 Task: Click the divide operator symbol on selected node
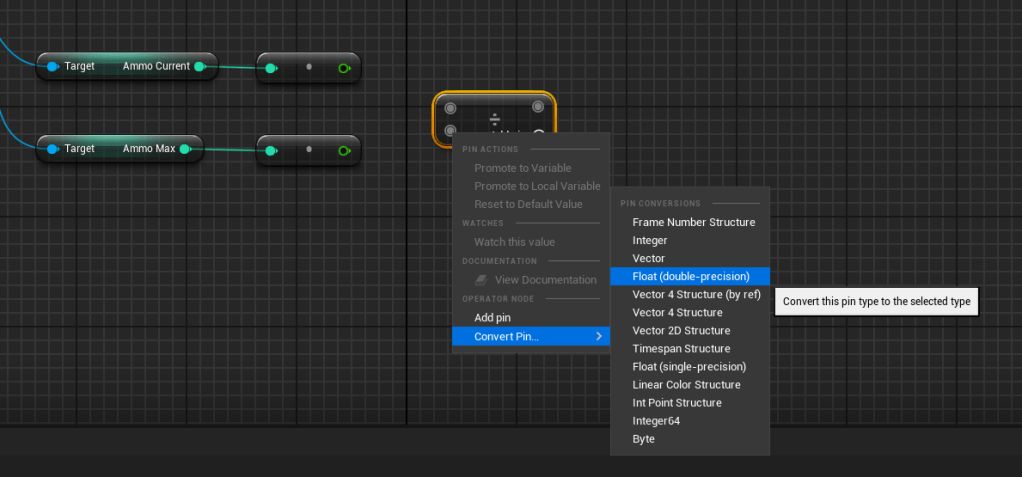click(494, 120)
